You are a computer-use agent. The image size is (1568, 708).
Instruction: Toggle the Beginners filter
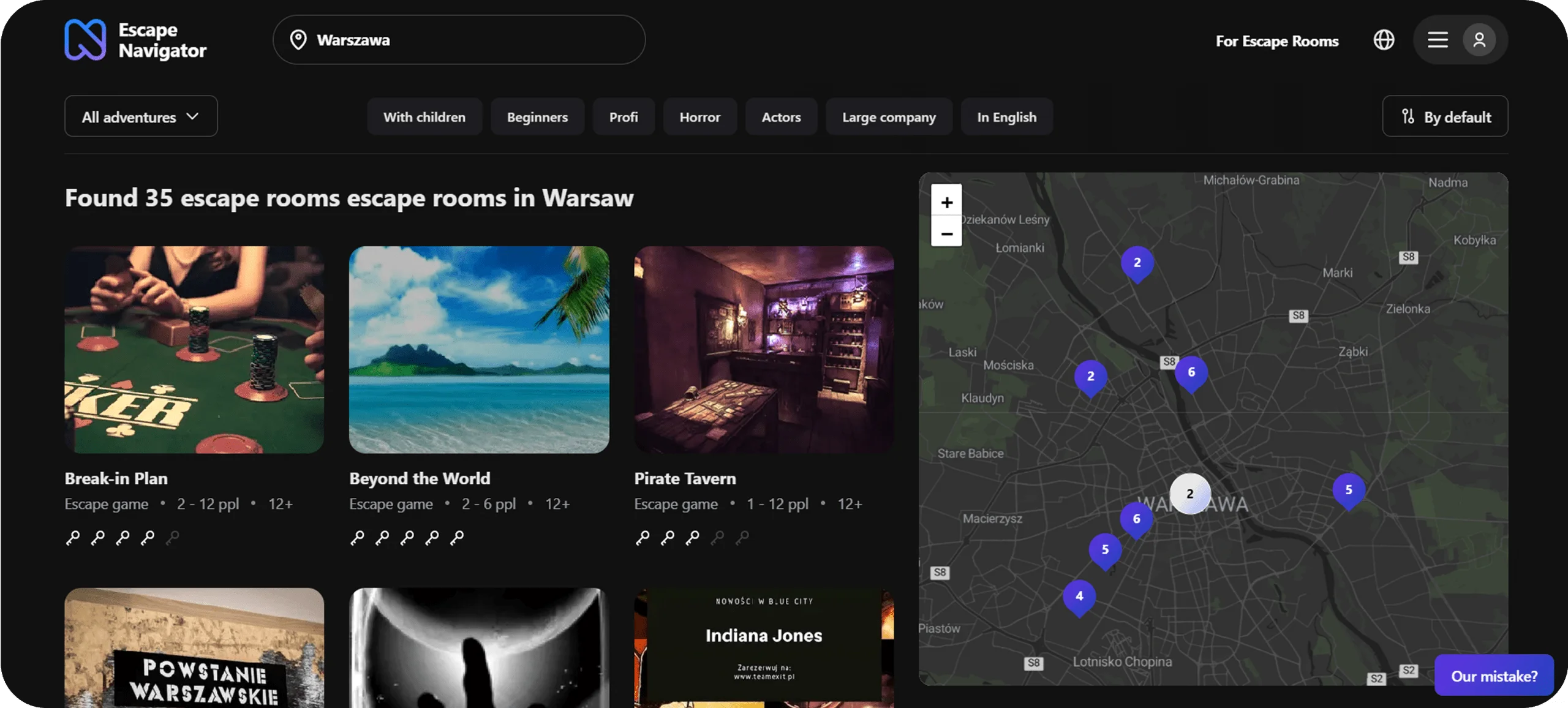tap(537, 116)
